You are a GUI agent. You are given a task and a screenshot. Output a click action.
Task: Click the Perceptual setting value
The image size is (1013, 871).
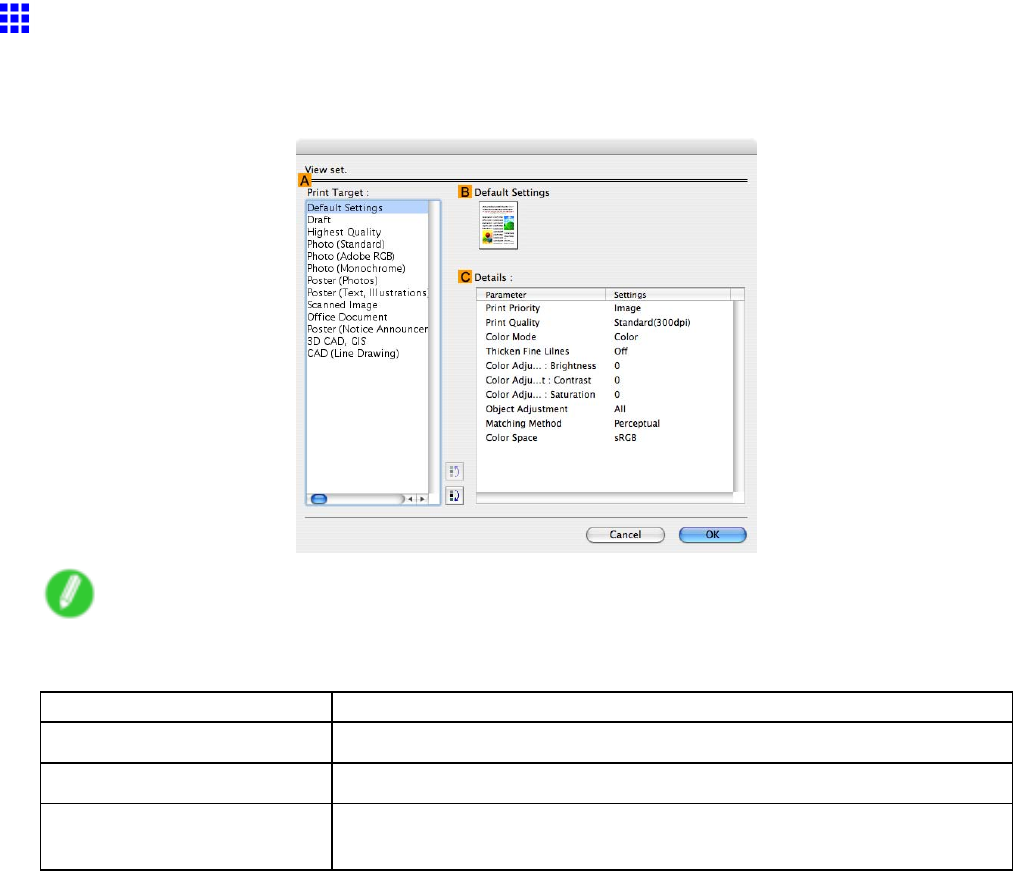click(x=636, y=423)
